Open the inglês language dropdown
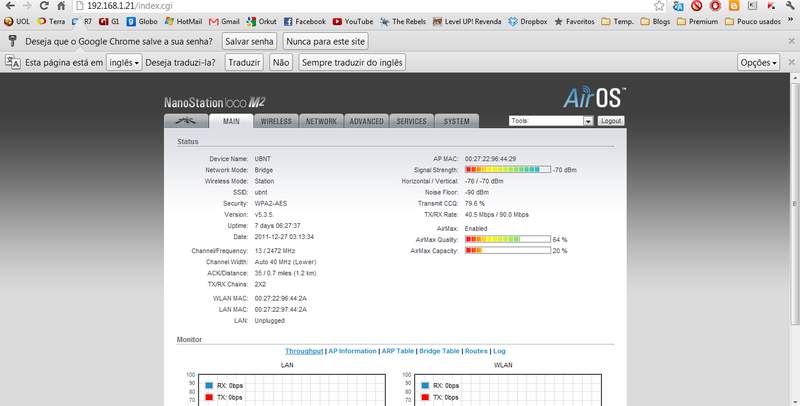This screenshot has height=406, width=800. (x=124, y=62)
